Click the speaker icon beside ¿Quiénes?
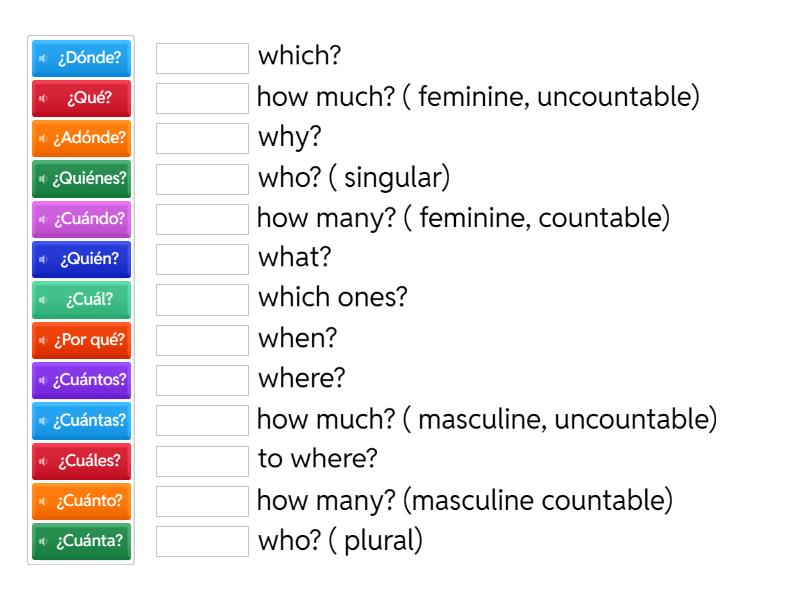800x600 pixels. (x=41, y=179)
